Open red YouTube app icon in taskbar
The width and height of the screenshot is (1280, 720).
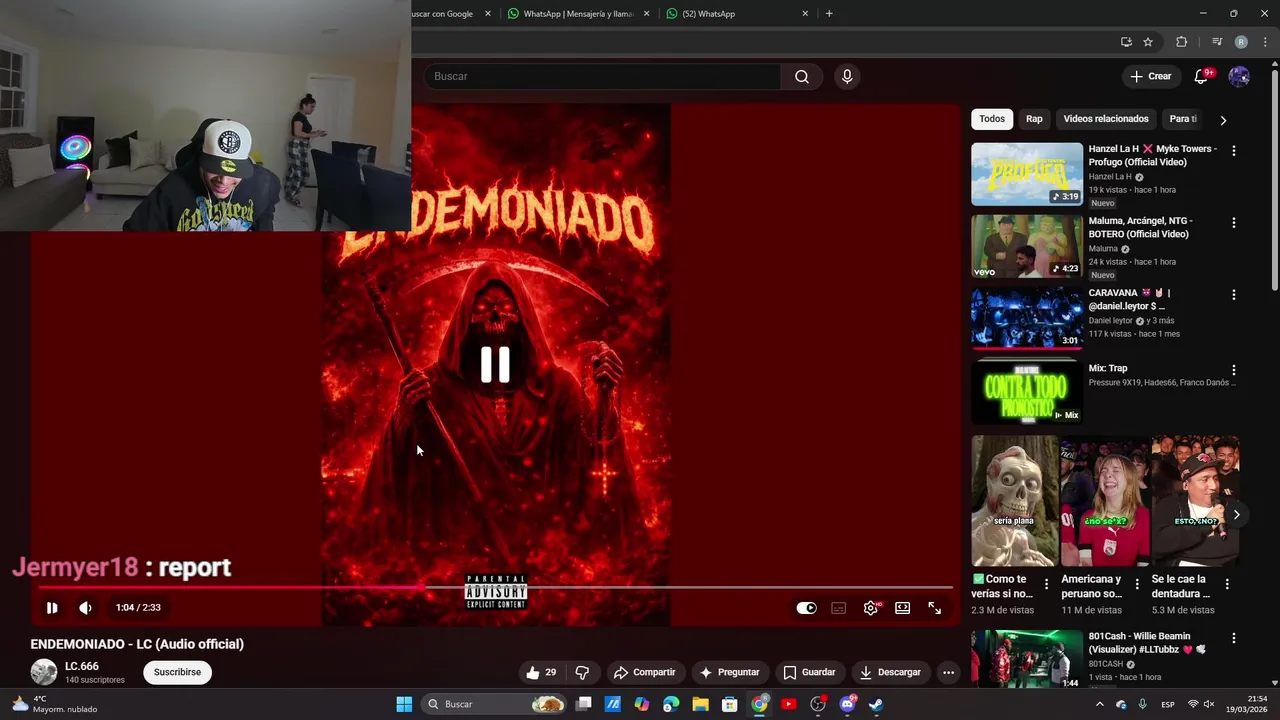788,704
